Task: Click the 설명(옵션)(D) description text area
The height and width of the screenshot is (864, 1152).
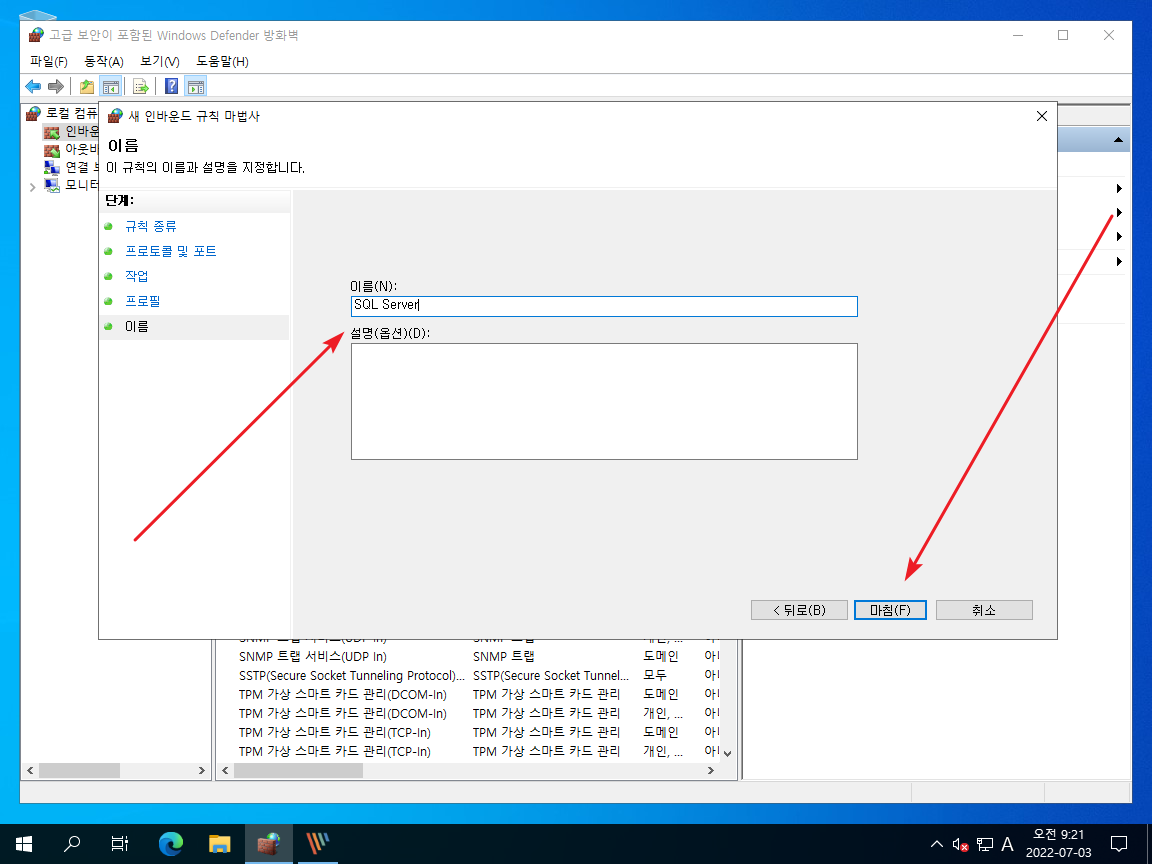Action: 604,401
